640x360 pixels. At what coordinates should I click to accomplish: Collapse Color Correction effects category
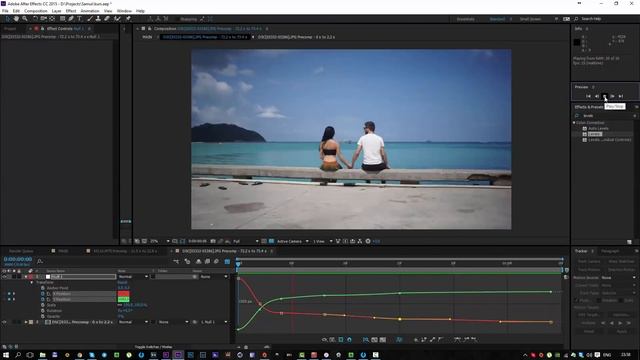[574, 122]
